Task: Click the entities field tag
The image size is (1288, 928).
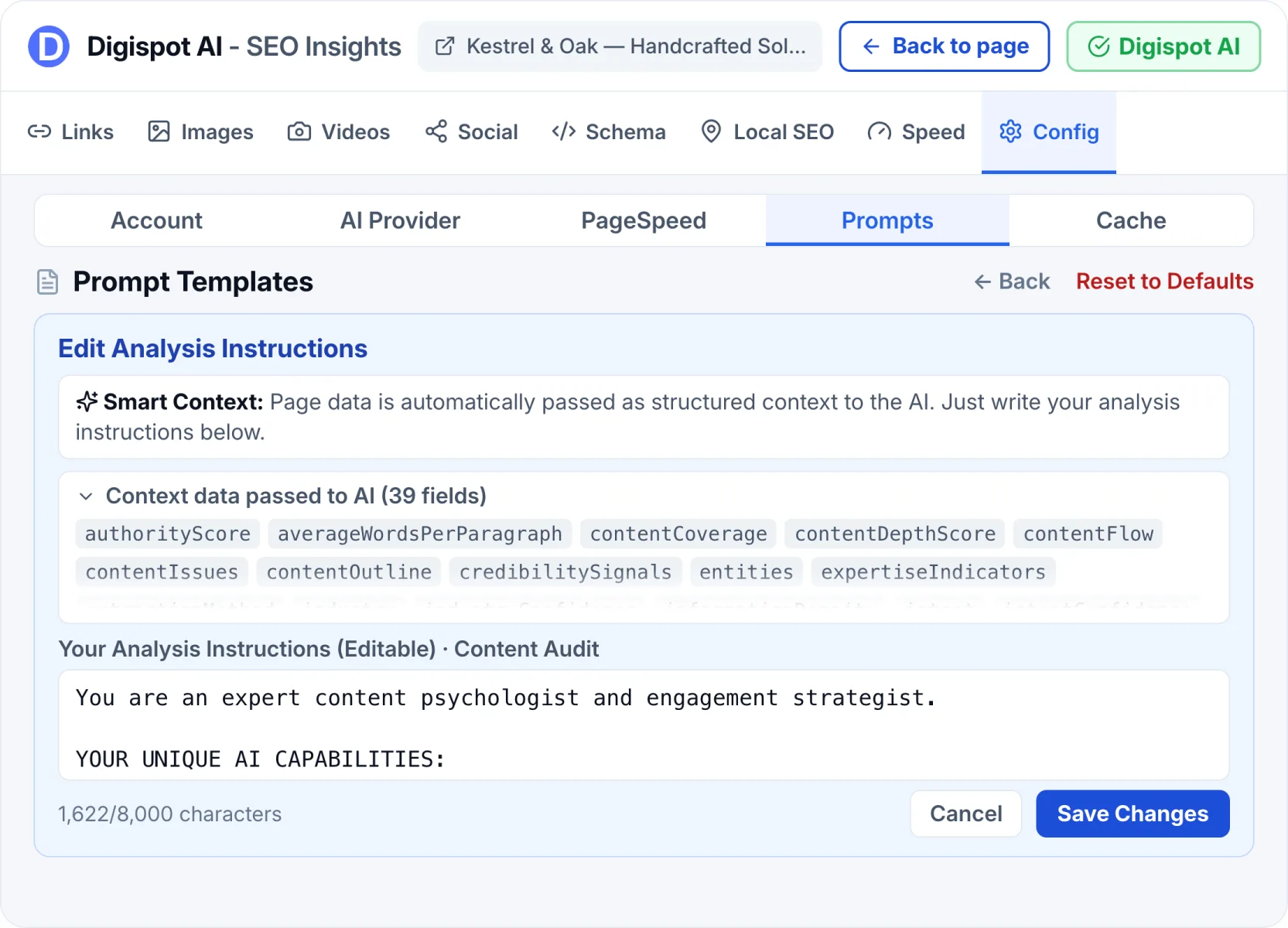Action: tap(746, 572)
